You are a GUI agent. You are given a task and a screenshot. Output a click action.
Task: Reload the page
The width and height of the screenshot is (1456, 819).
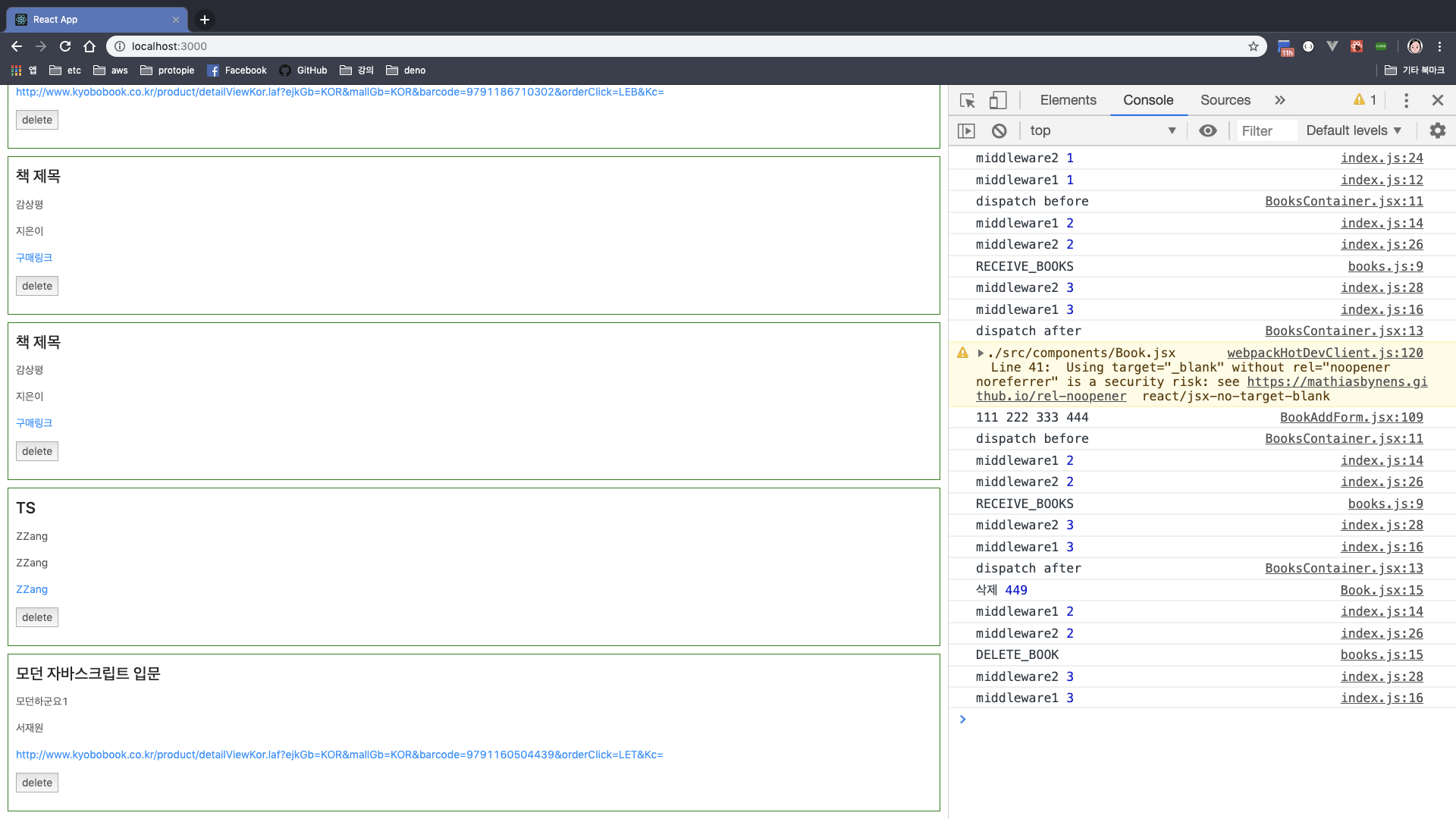coord(65,46)
